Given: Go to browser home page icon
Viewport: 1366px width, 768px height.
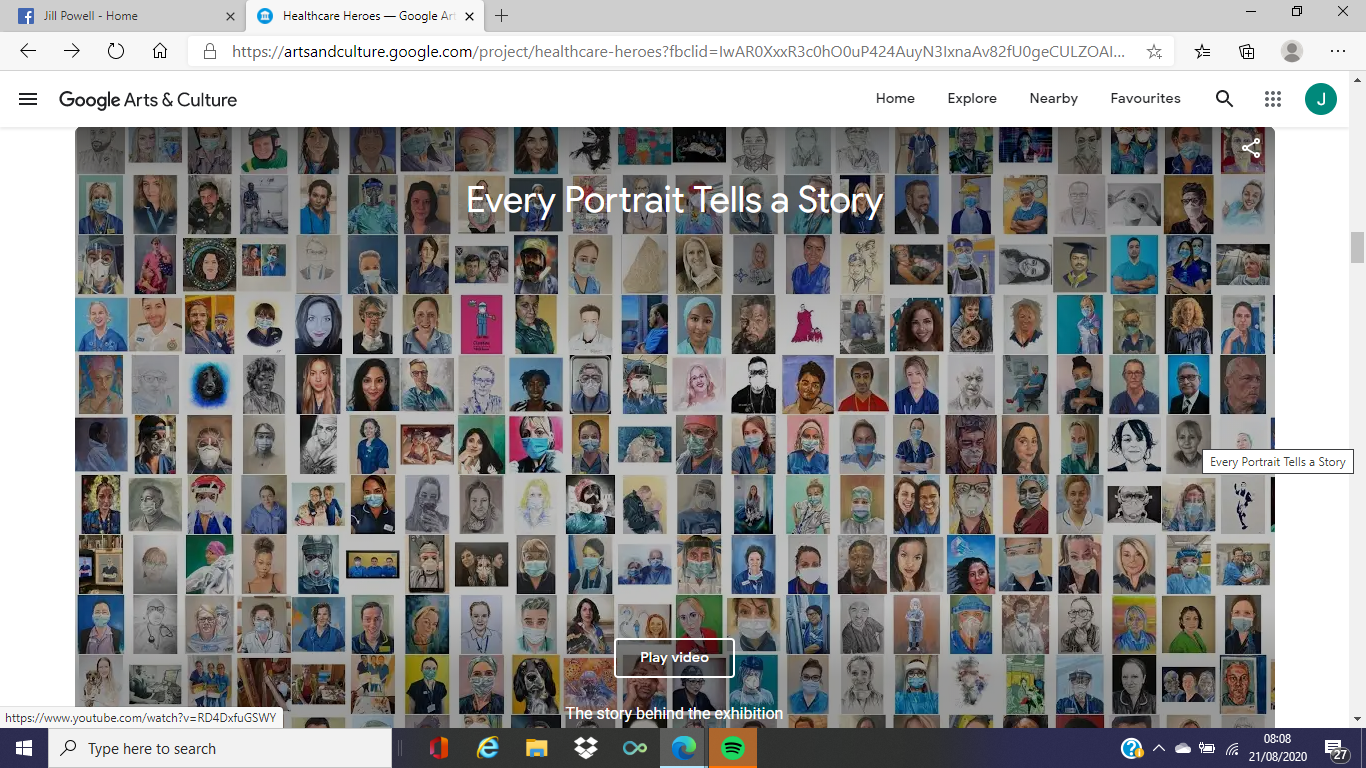Looking at the screenshot, I should (160, 52).
